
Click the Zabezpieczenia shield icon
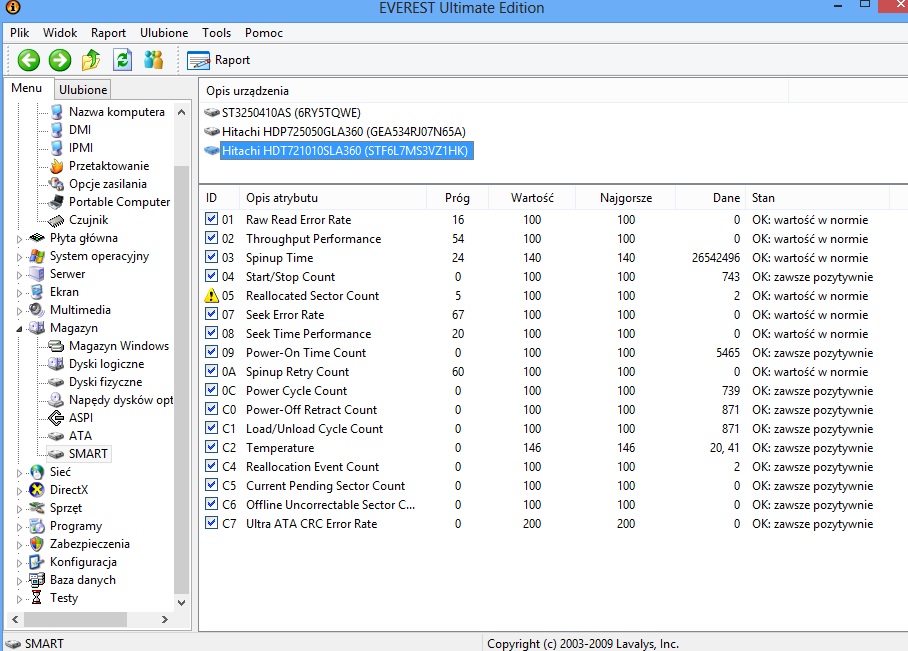(37, 543)
